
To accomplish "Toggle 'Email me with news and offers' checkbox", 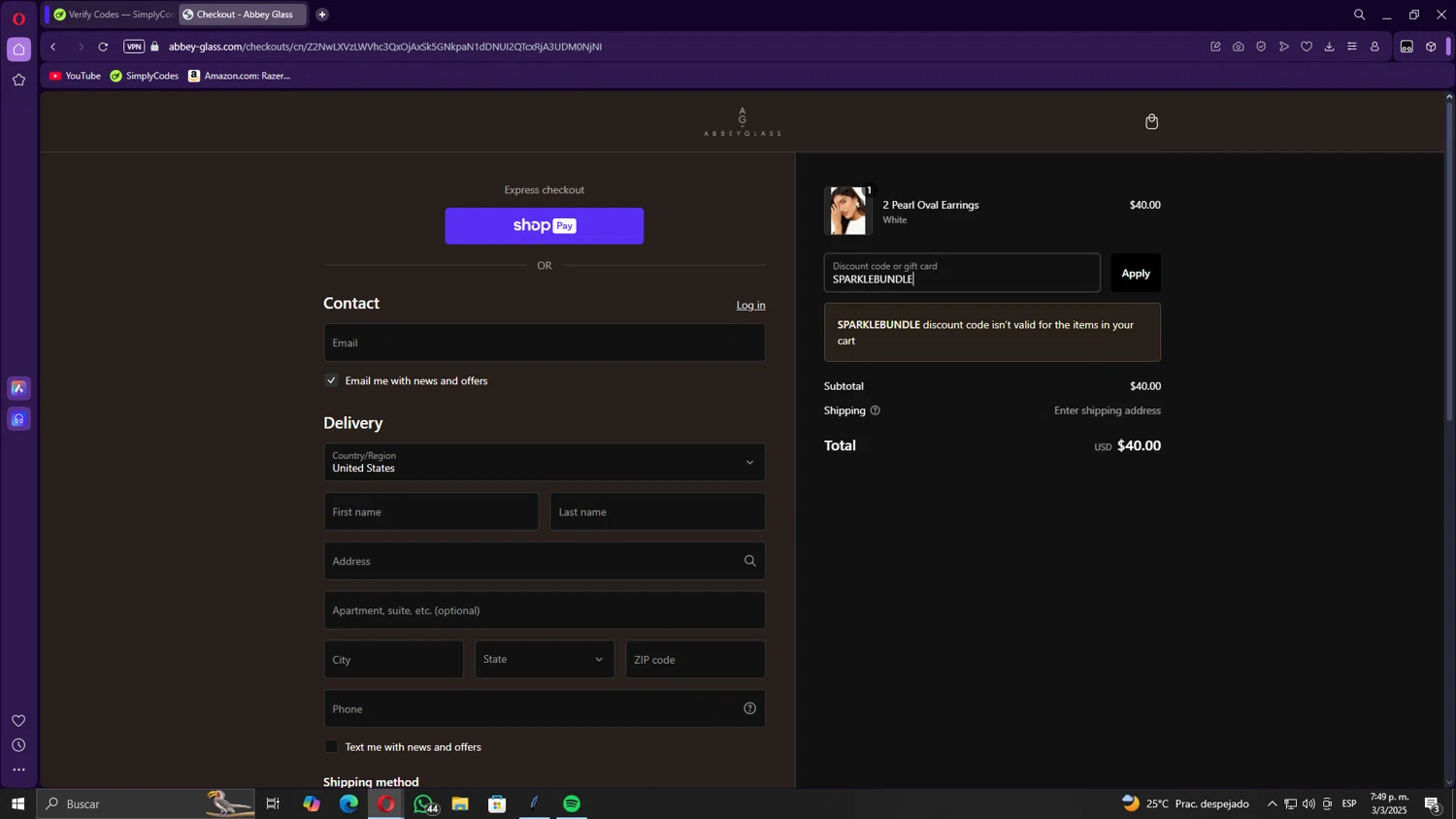I will click(x=331, y=380).
